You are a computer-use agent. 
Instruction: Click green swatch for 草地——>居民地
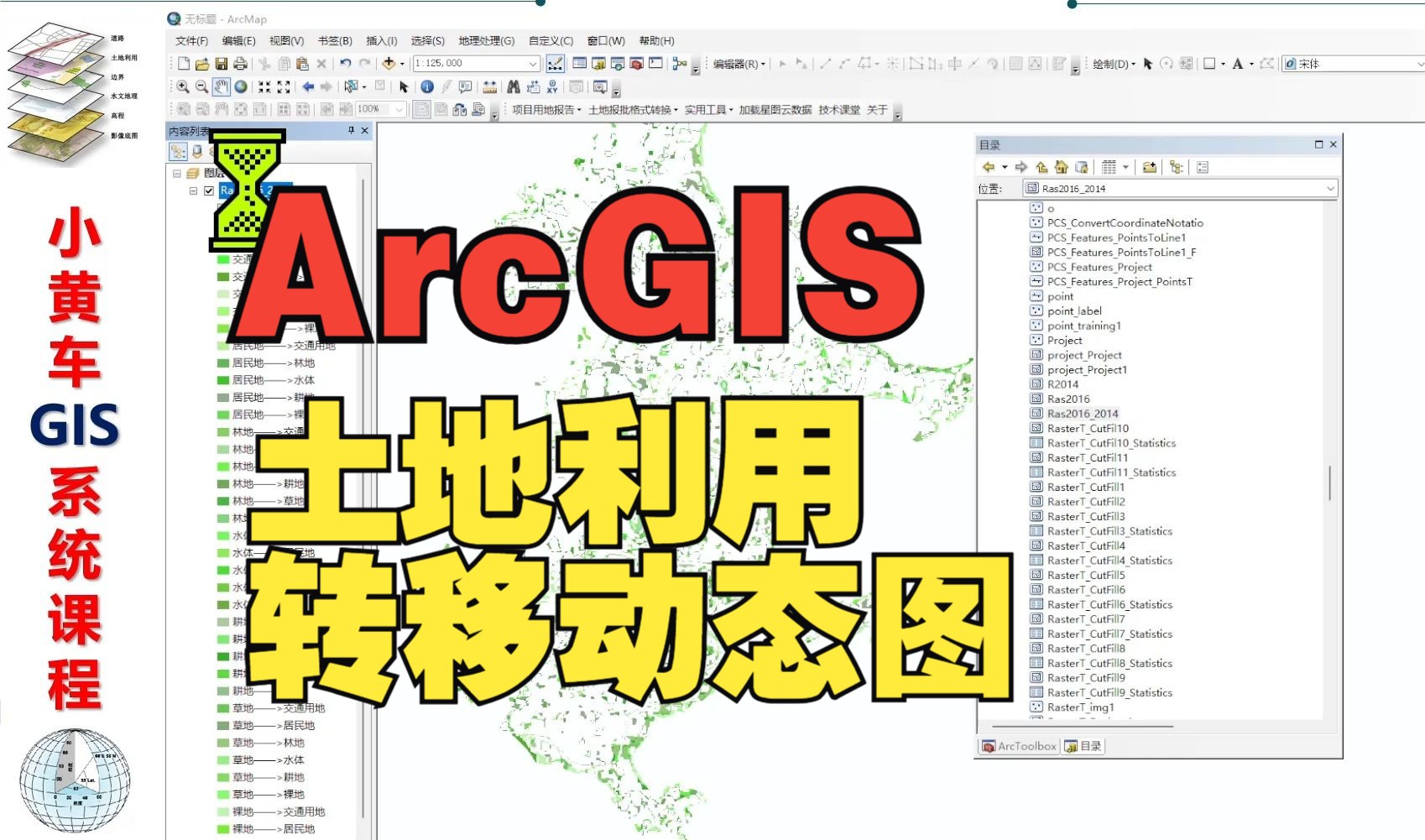pos(223,726)
